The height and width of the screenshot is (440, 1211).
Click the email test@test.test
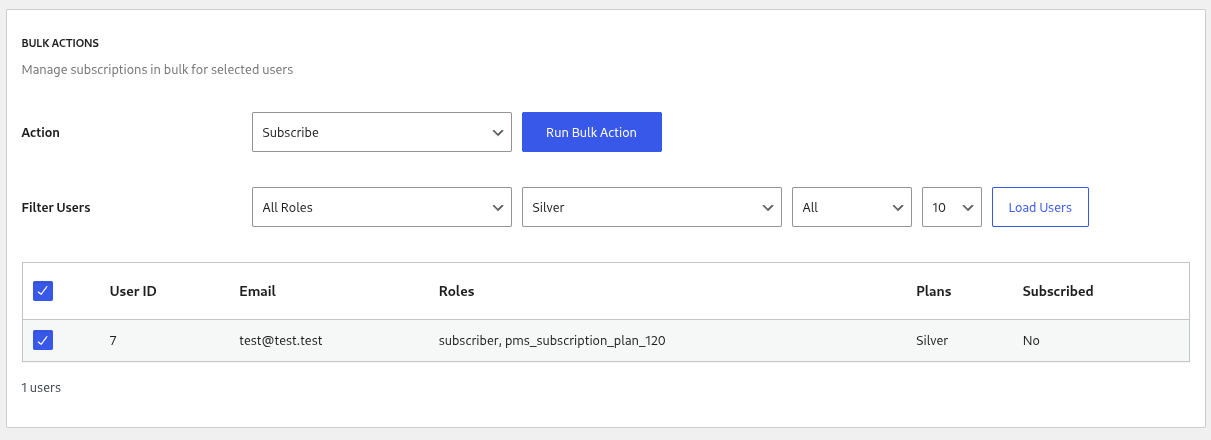click(281, 340)
